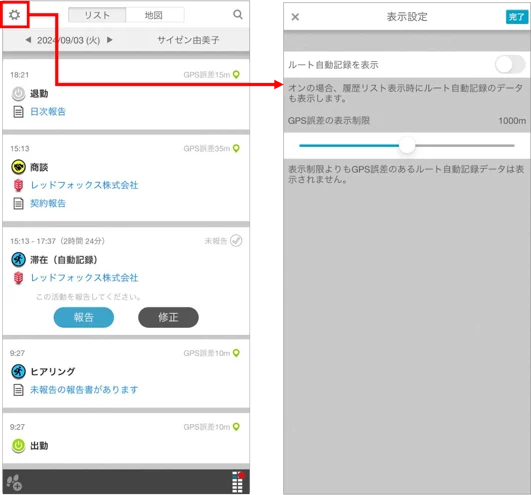Go to next date with right arrow
Viewport: 531px width, 495px height.
point(109,40)
